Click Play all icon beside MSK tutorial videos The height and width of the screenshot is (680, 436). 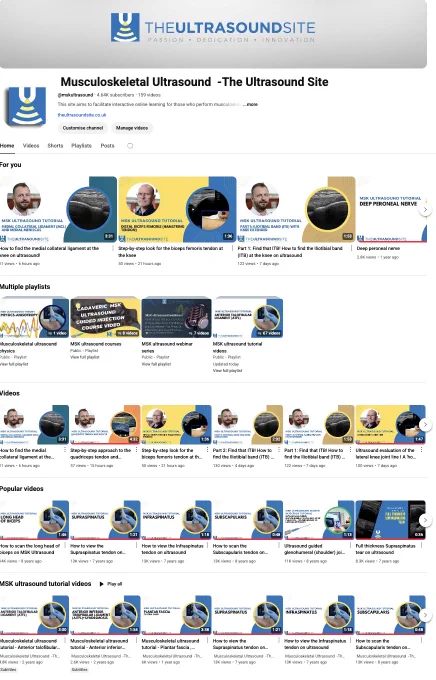(x=102, y=584)
